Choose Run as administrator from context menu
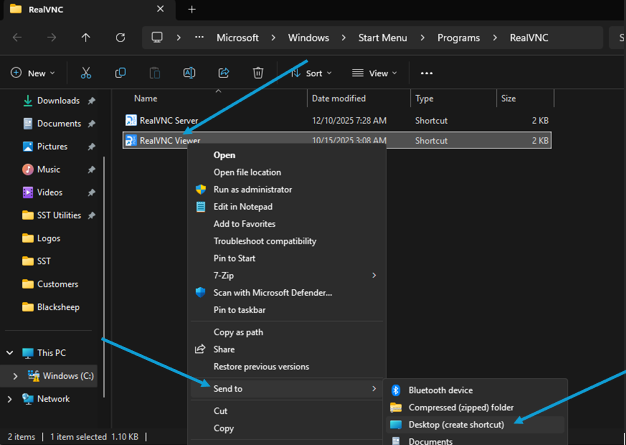The height and width of the screenshot is (445, 626). [252, 189]
